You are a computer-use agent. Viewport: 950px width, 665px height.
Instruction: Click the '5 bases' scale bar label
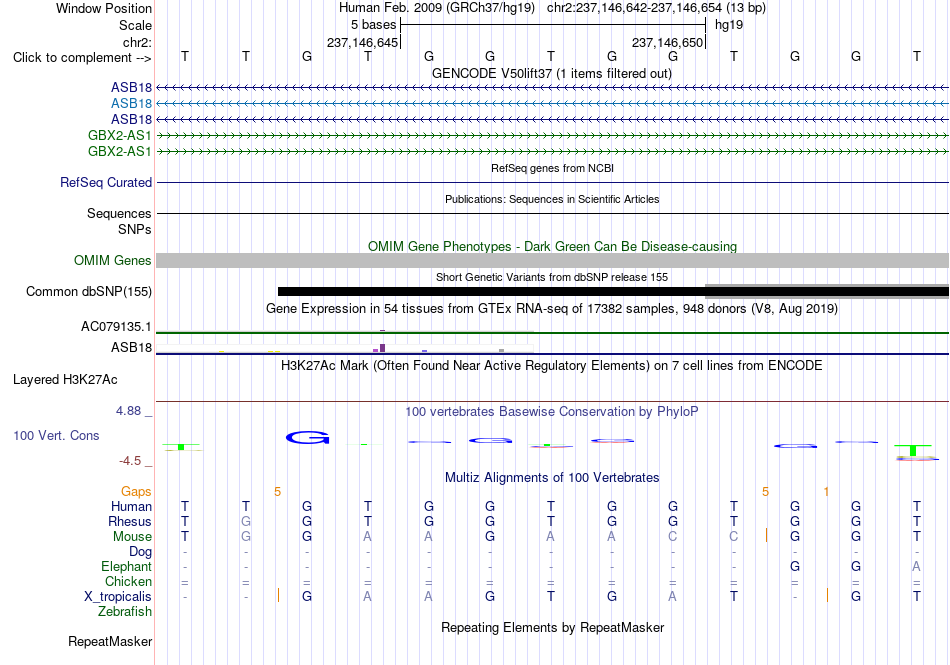[373, 25]
